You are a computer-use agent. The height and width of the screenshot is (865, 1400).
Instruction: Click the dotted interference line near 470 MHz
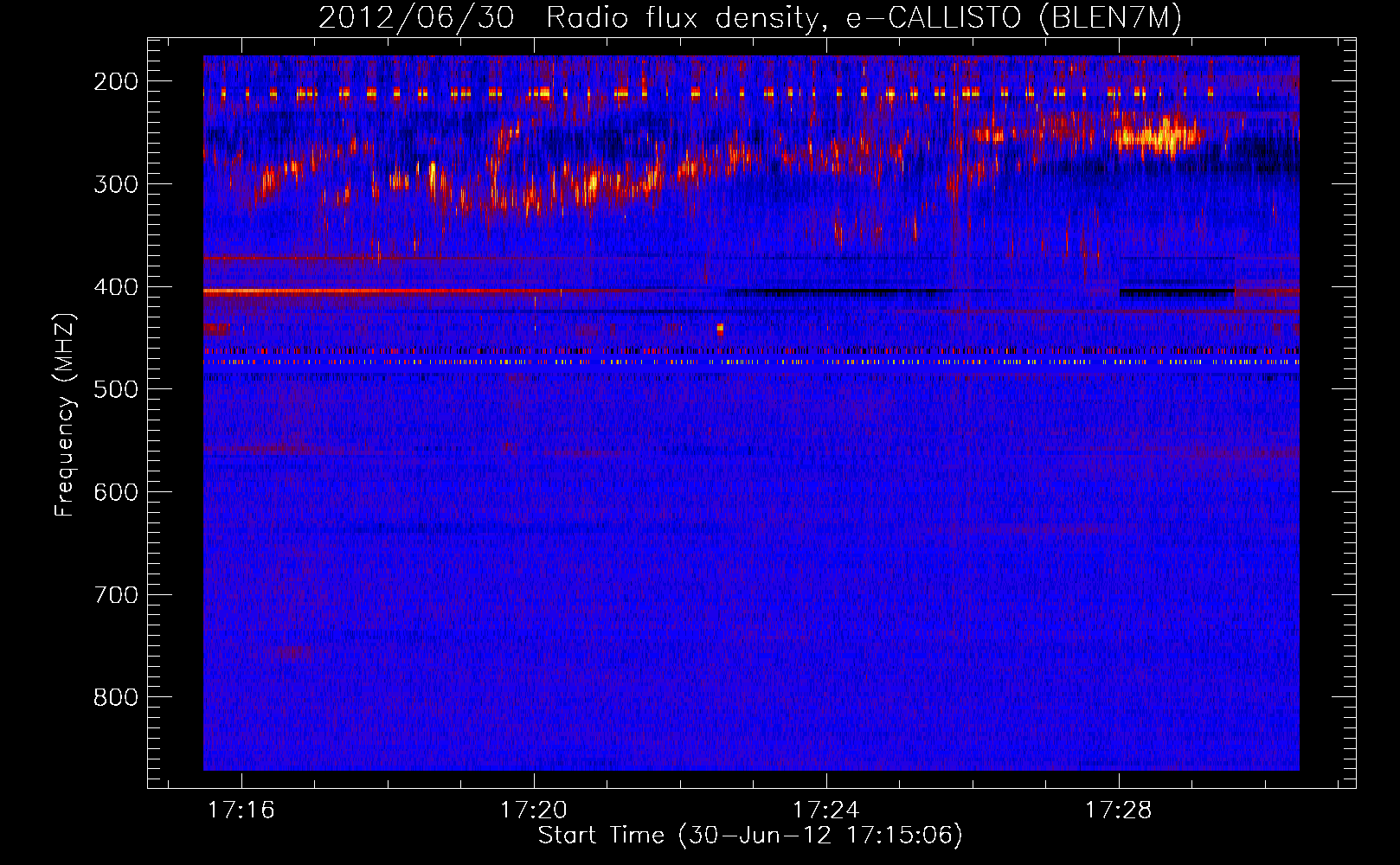[x=751, y=362]
